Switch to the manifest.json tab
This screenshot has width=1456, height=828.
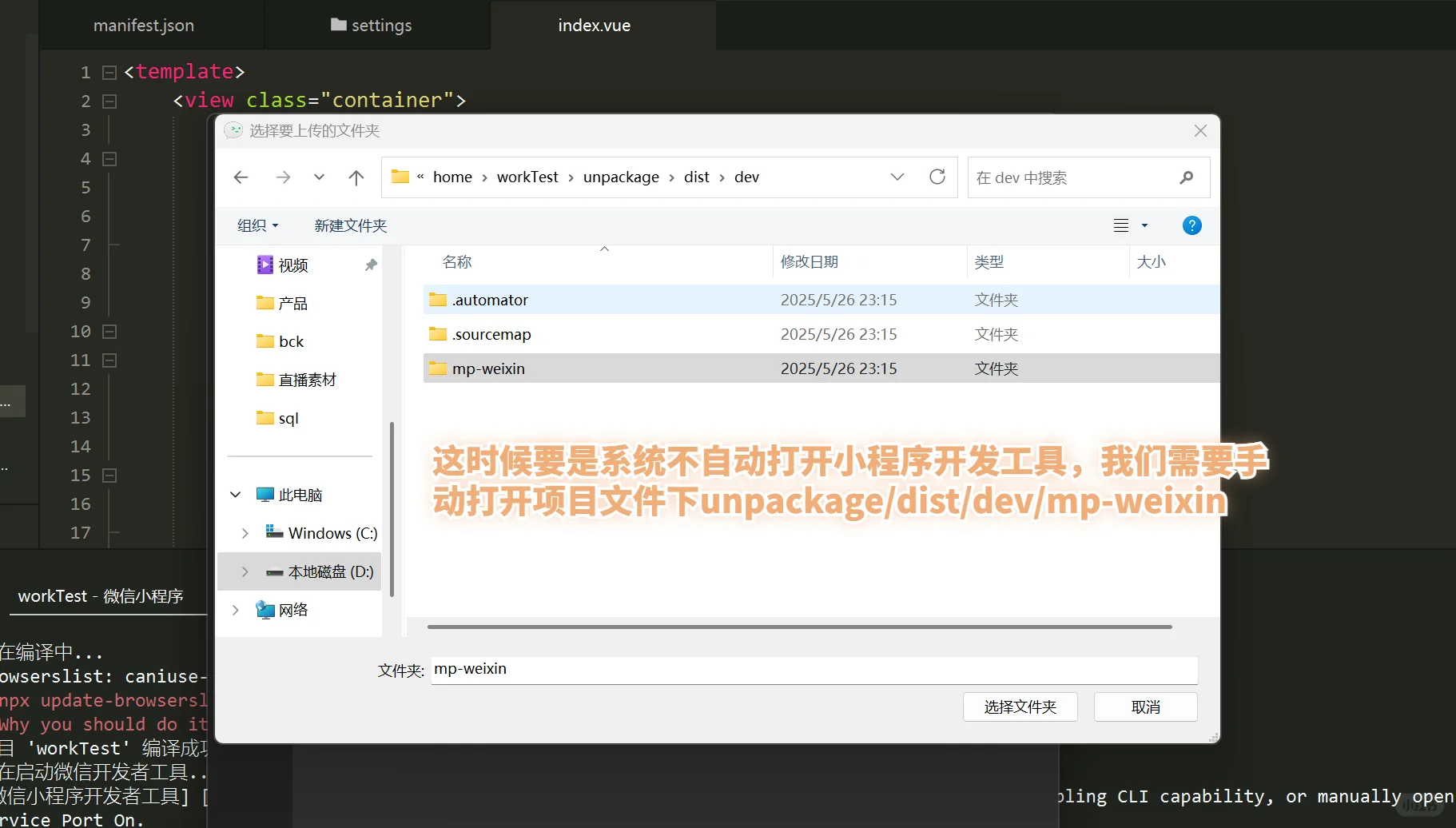tap(144, 25)
